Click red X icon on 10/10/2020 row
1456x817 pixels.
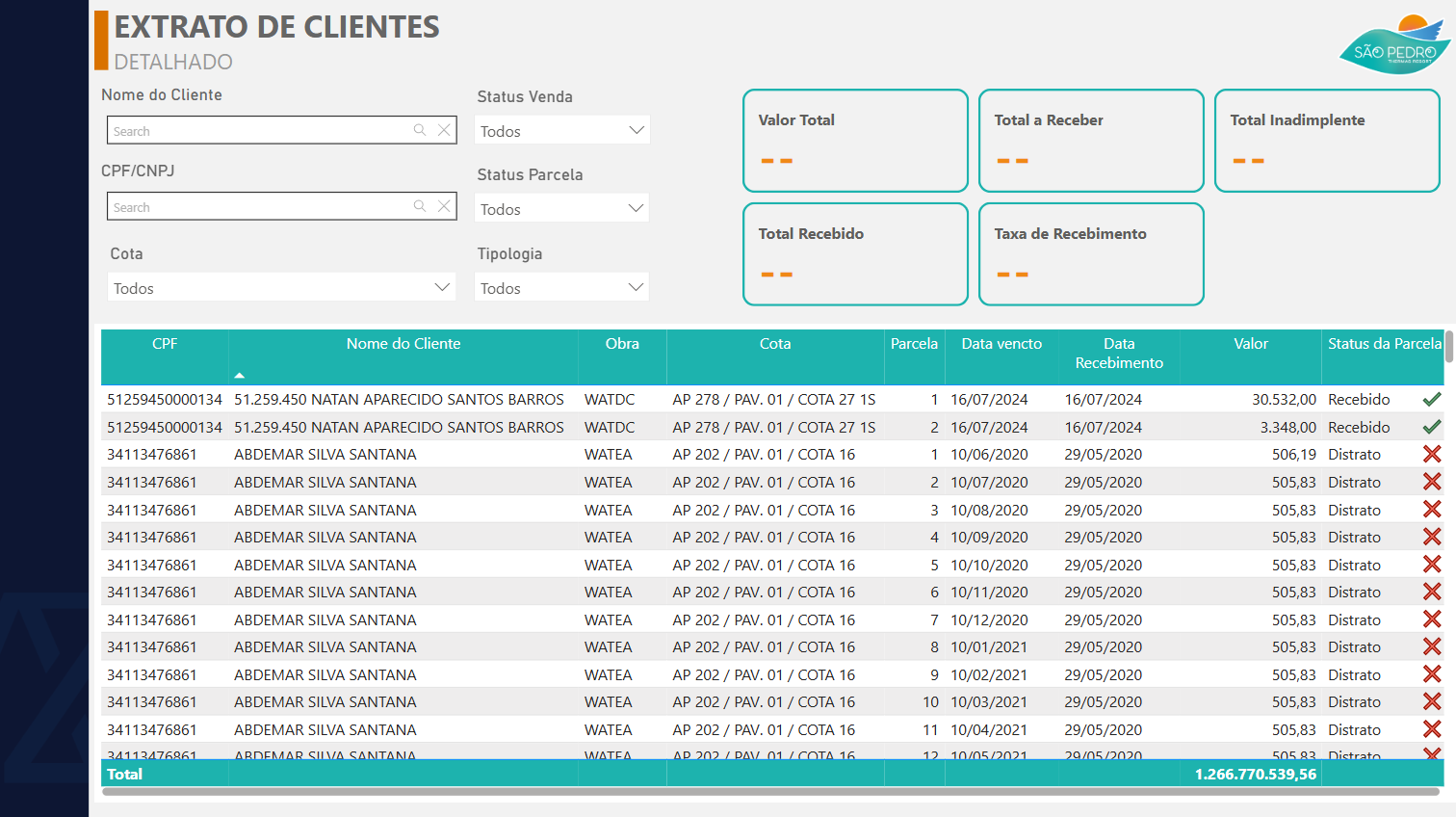pos(1432,565)
